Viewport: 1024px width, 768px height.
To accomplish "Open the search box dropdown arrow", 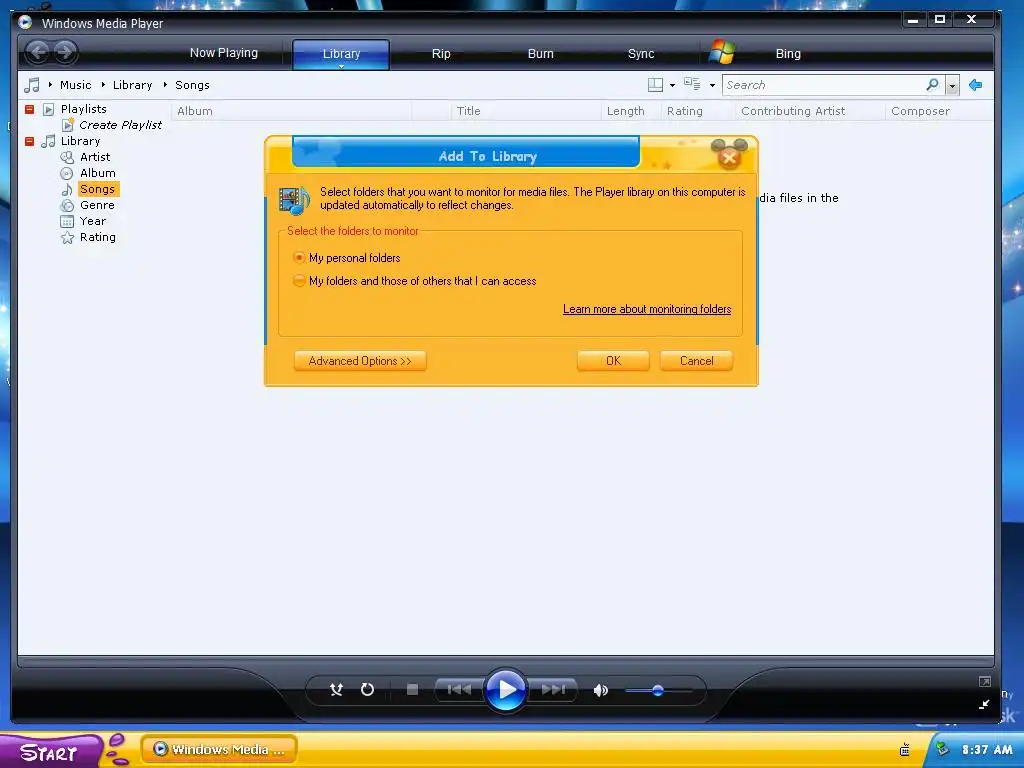I will (x=952, y=86).
